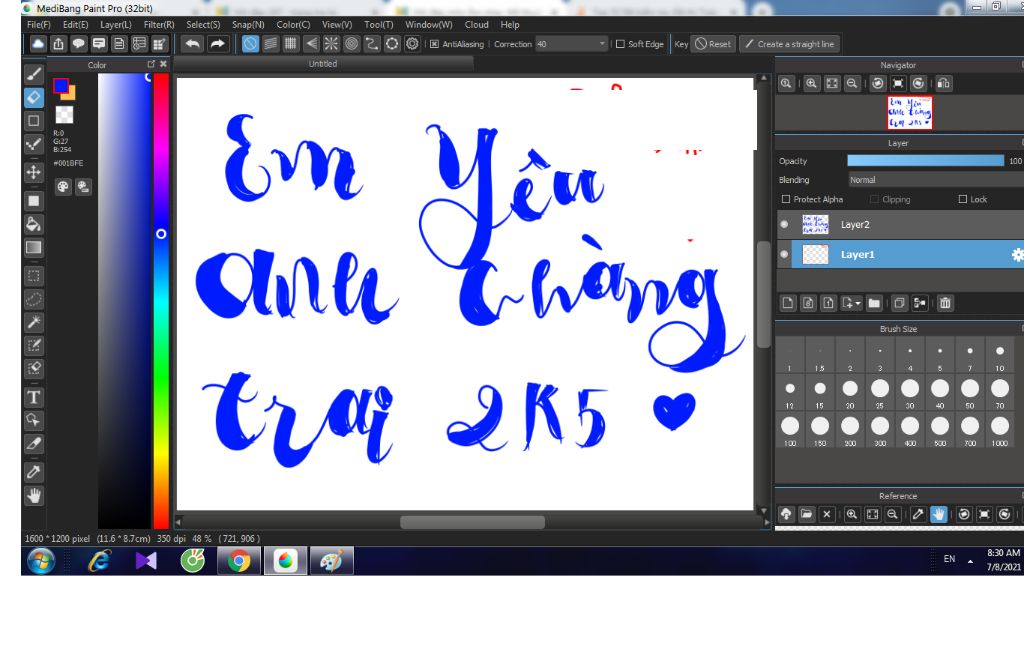Turn off the Snap Off button

point(250,44)
